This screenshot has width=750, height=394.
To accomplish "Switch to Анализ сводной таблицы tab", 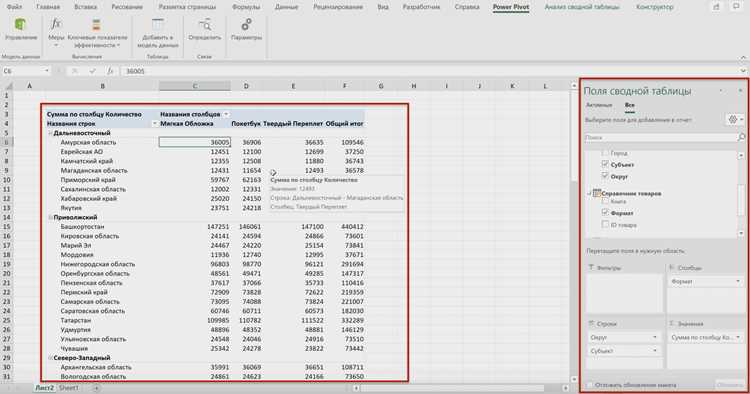I will (582, 7).
